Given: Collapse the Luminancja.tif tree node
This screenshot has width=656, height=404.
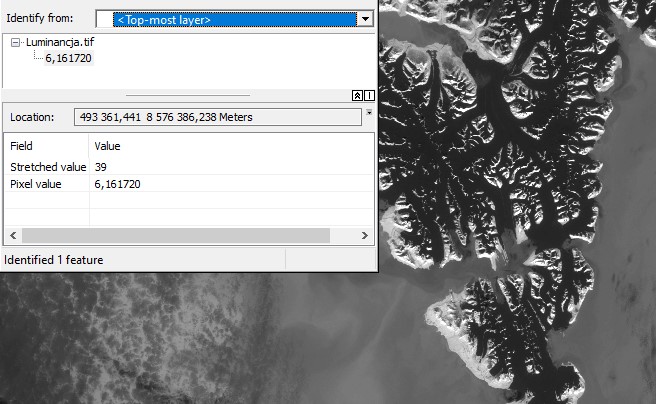Looking at the screenshot, I should (16, 43).
